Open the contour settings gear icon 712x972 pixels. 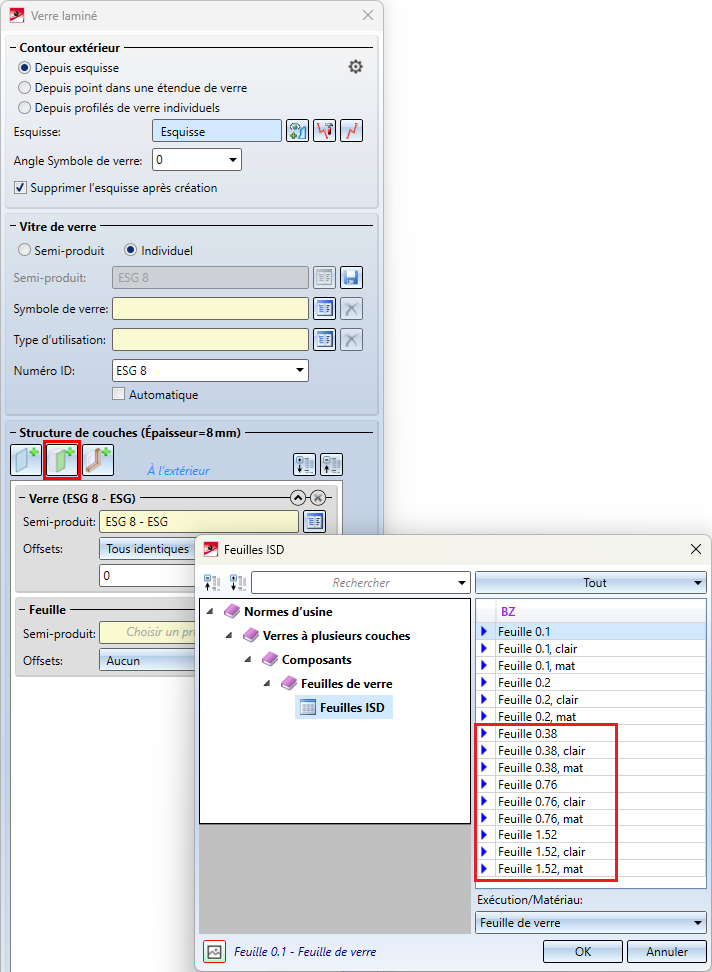(355, 66)
